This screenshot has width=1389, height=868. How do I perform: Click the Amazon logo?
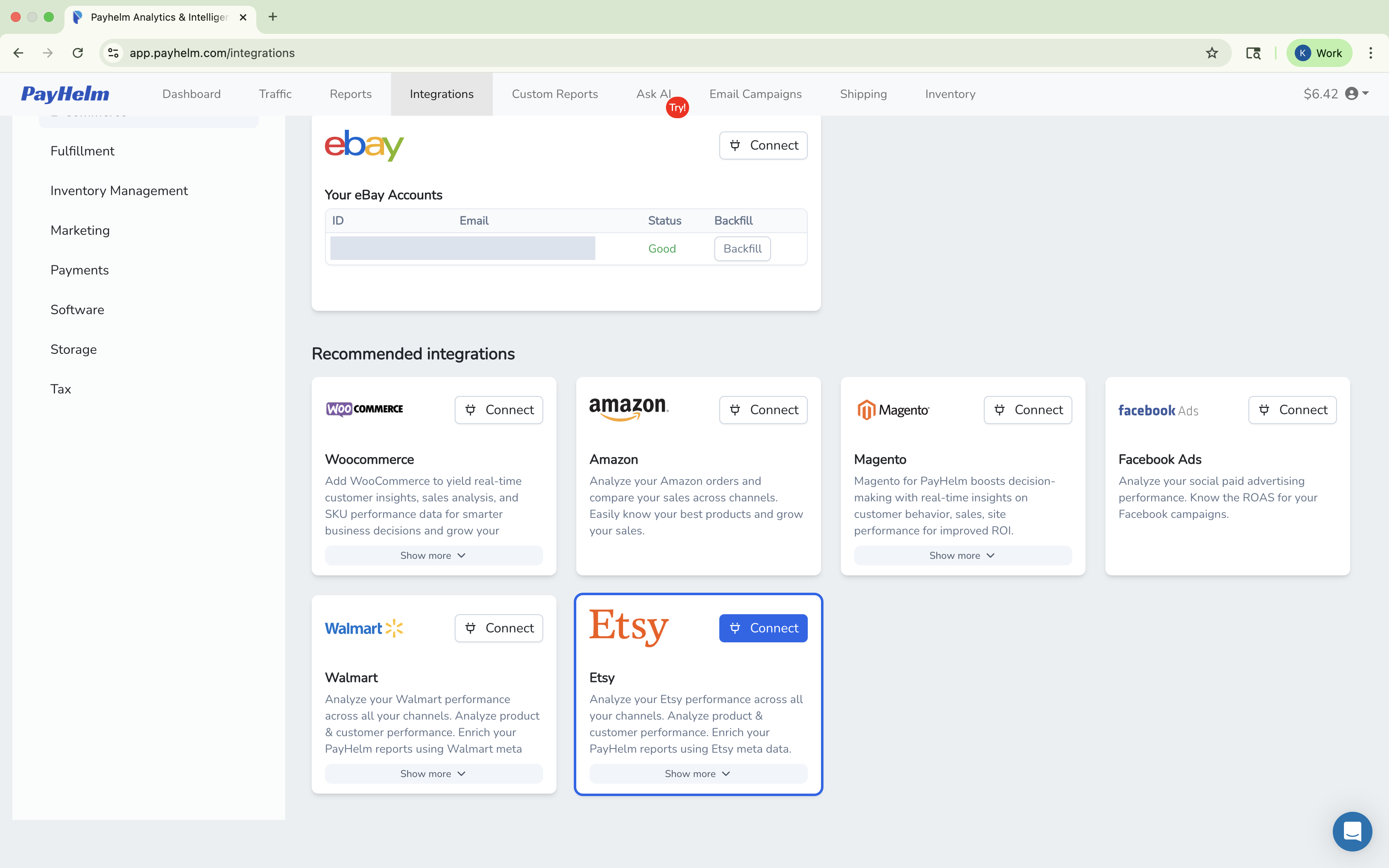(x=628, y=408)
